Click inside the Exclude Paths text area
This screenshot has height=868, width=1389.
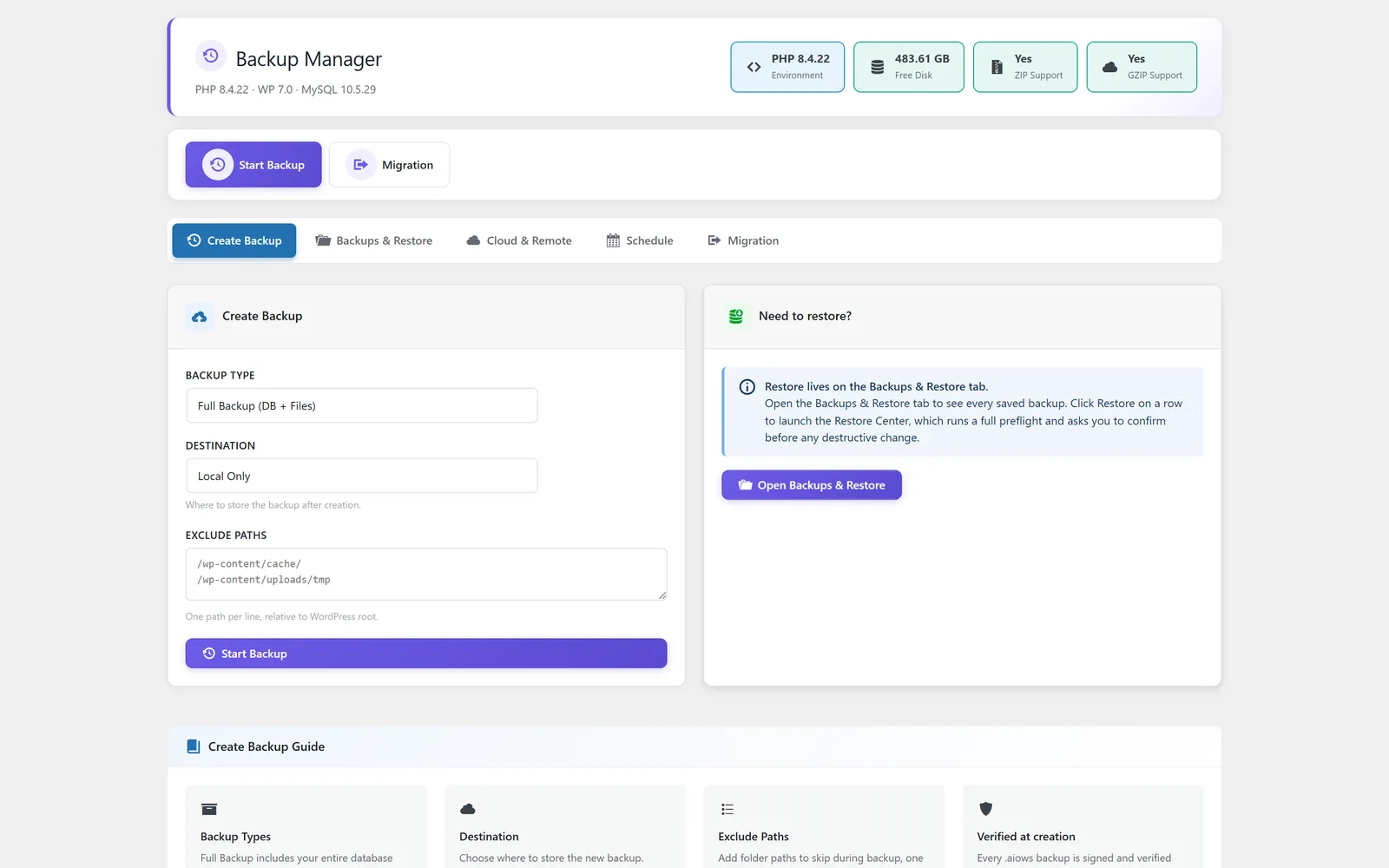click(x=426, y=574)
